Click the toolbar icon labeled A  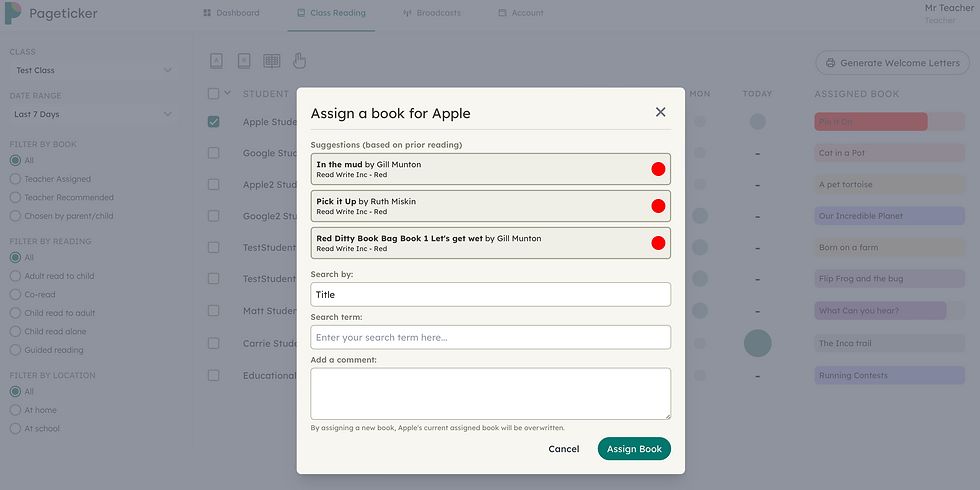216,61
